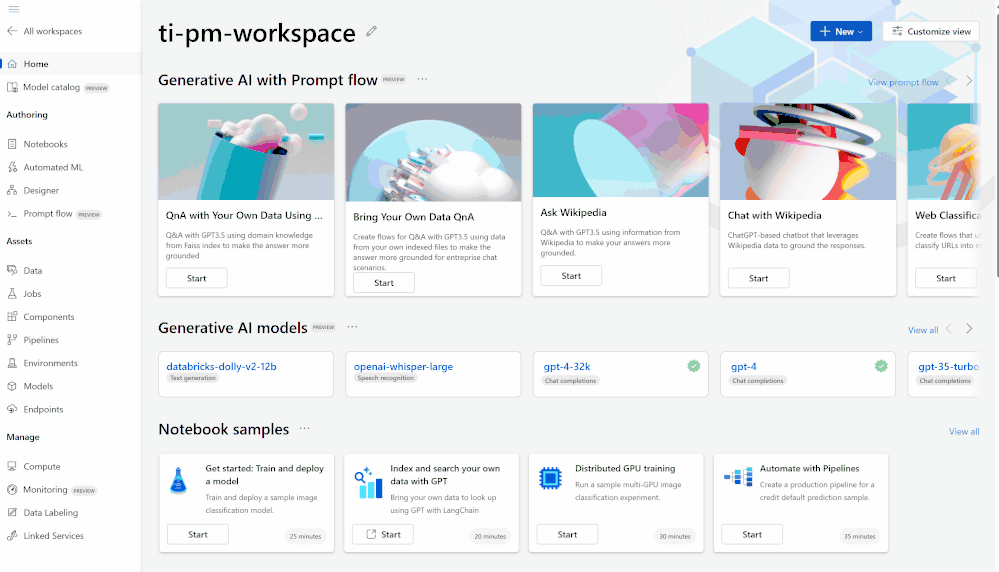Click the Notebooks icon in sidebar
The width and height of the screenshot is (999, 572).
pos(12,144)
